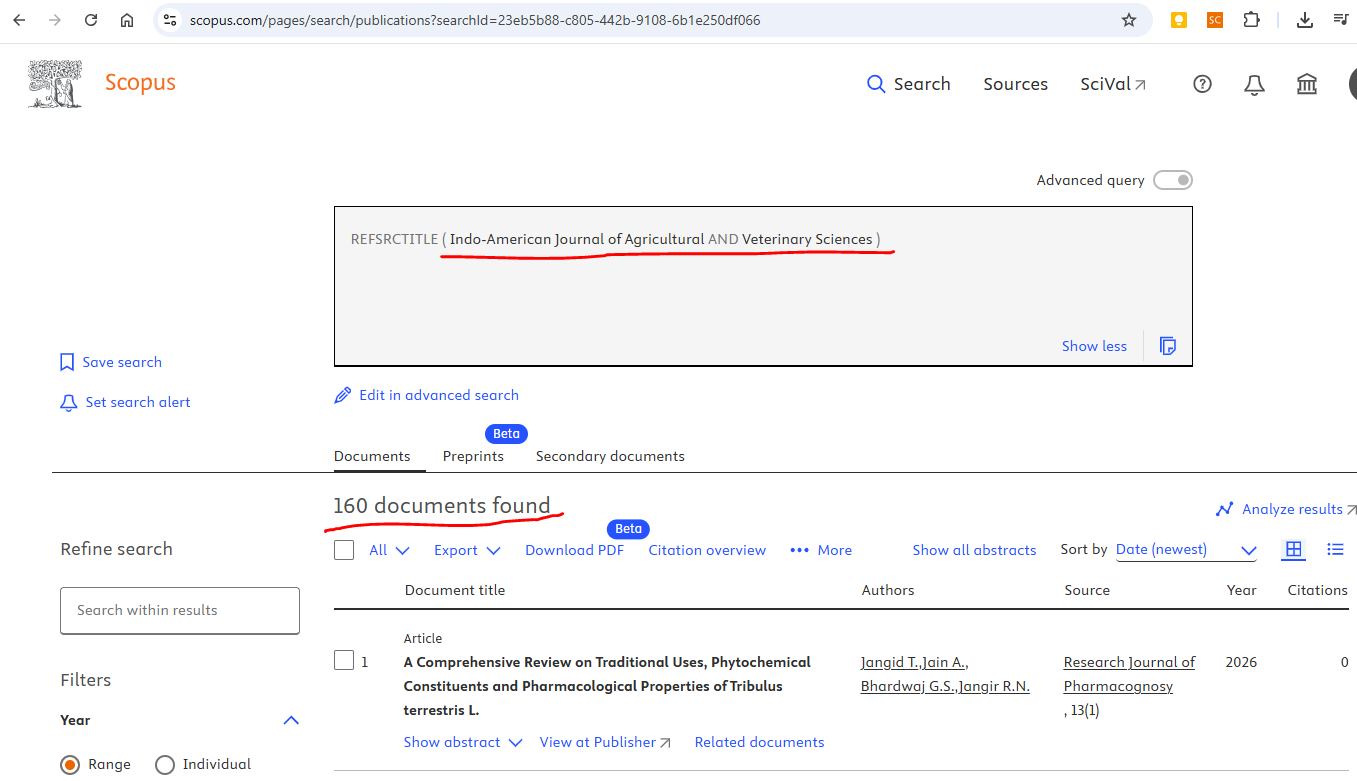Open View at Publisher link for result 1
This screenshot has height=781, width=1357.
pos(605,742)
